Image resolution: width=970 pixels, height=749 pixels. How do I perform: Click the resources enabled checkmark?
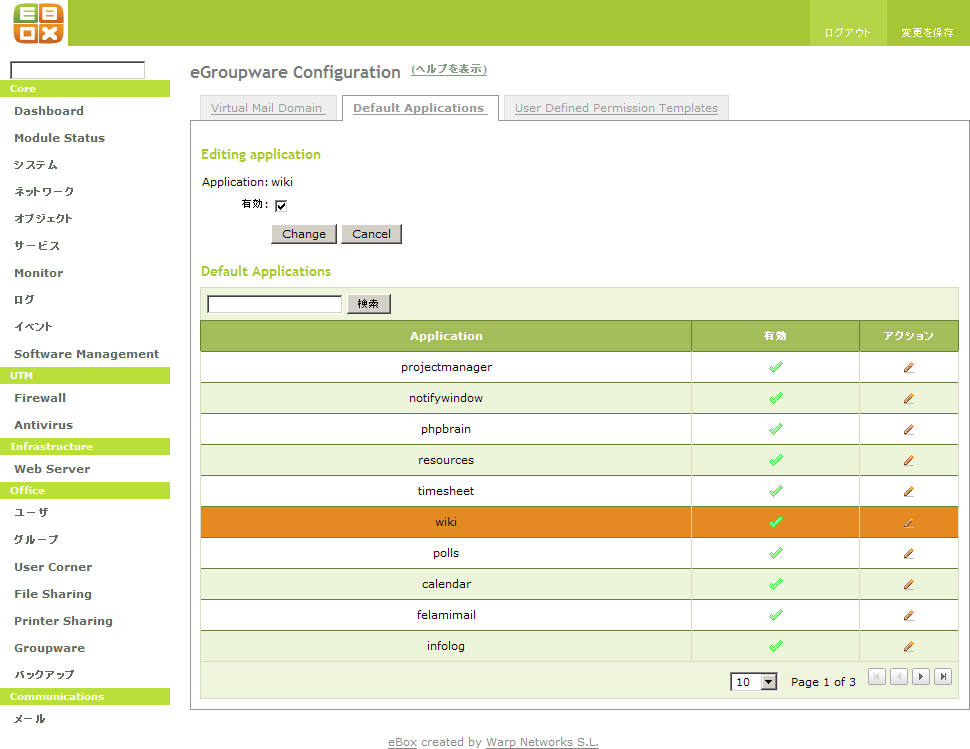(x=776, y=460)
